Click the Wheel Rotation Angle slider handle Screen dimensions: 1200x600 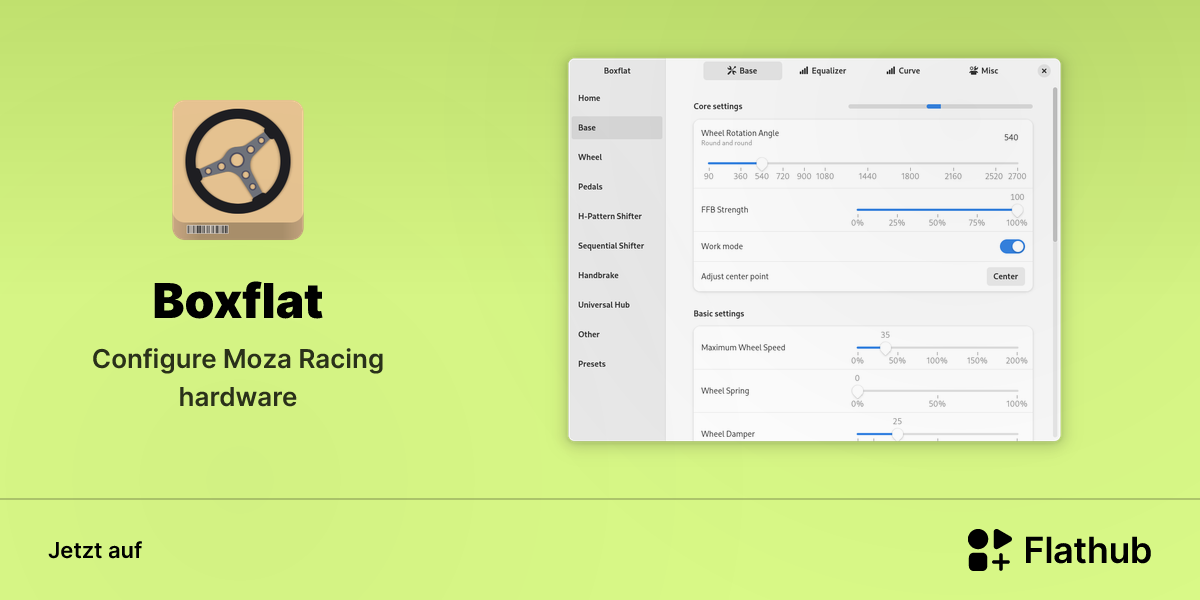(762, 163)
